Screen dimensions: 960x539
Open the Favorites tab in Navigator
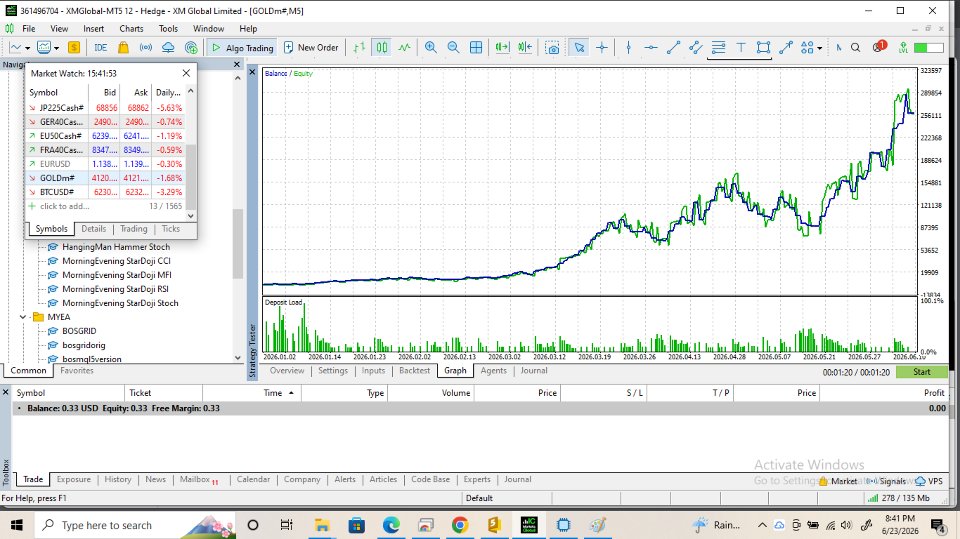[x=77, y=371]
